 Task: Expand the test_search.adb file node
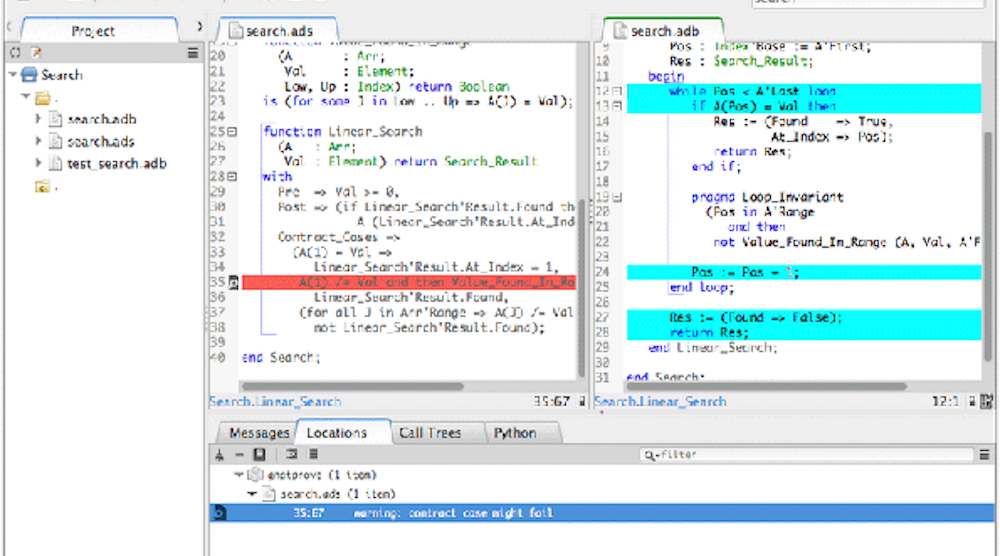click(x=39, y=163)
